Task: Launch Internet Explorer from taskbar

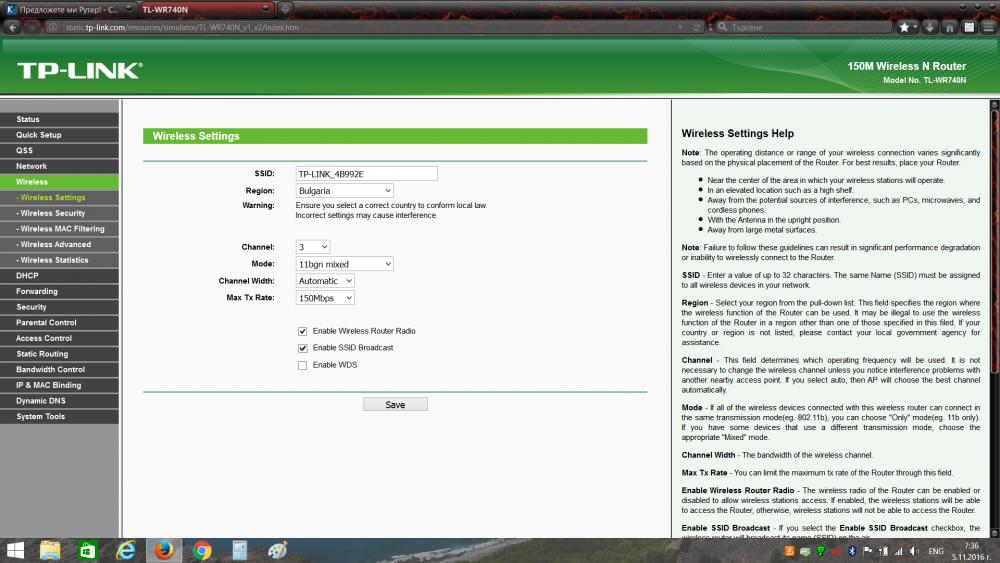Action: tap(126, 550)
